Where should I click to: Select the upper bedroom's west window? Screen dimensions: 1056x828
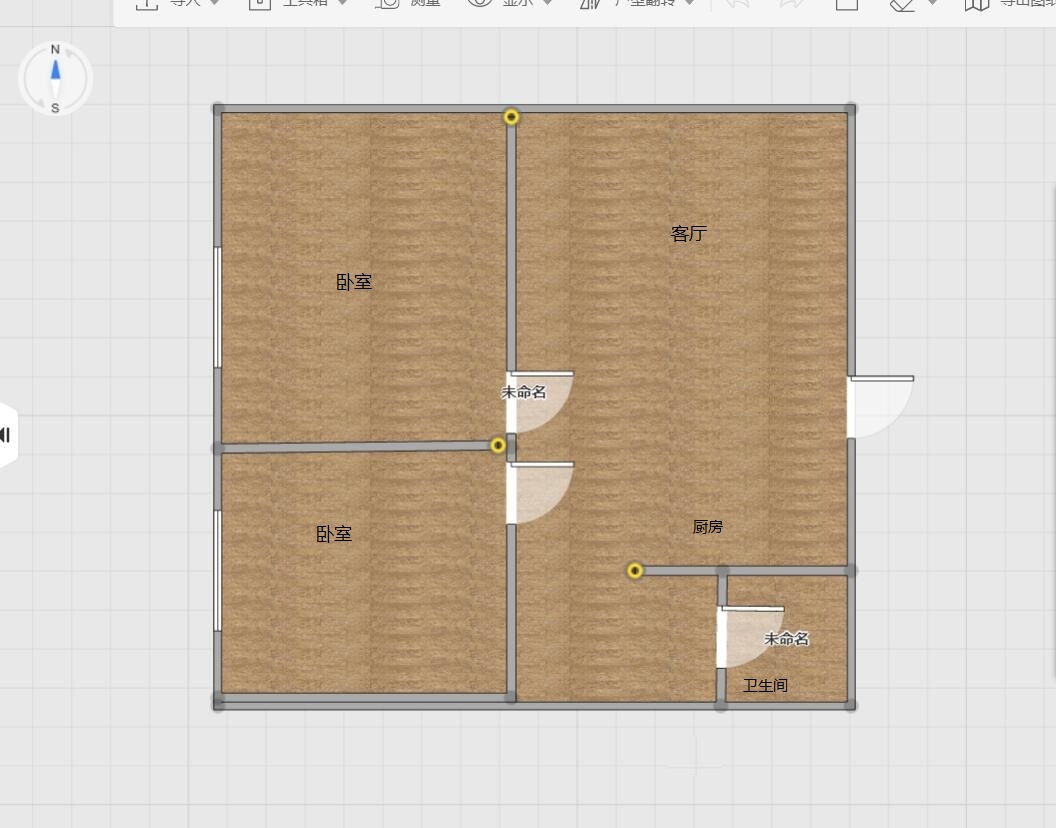[218, 307]
